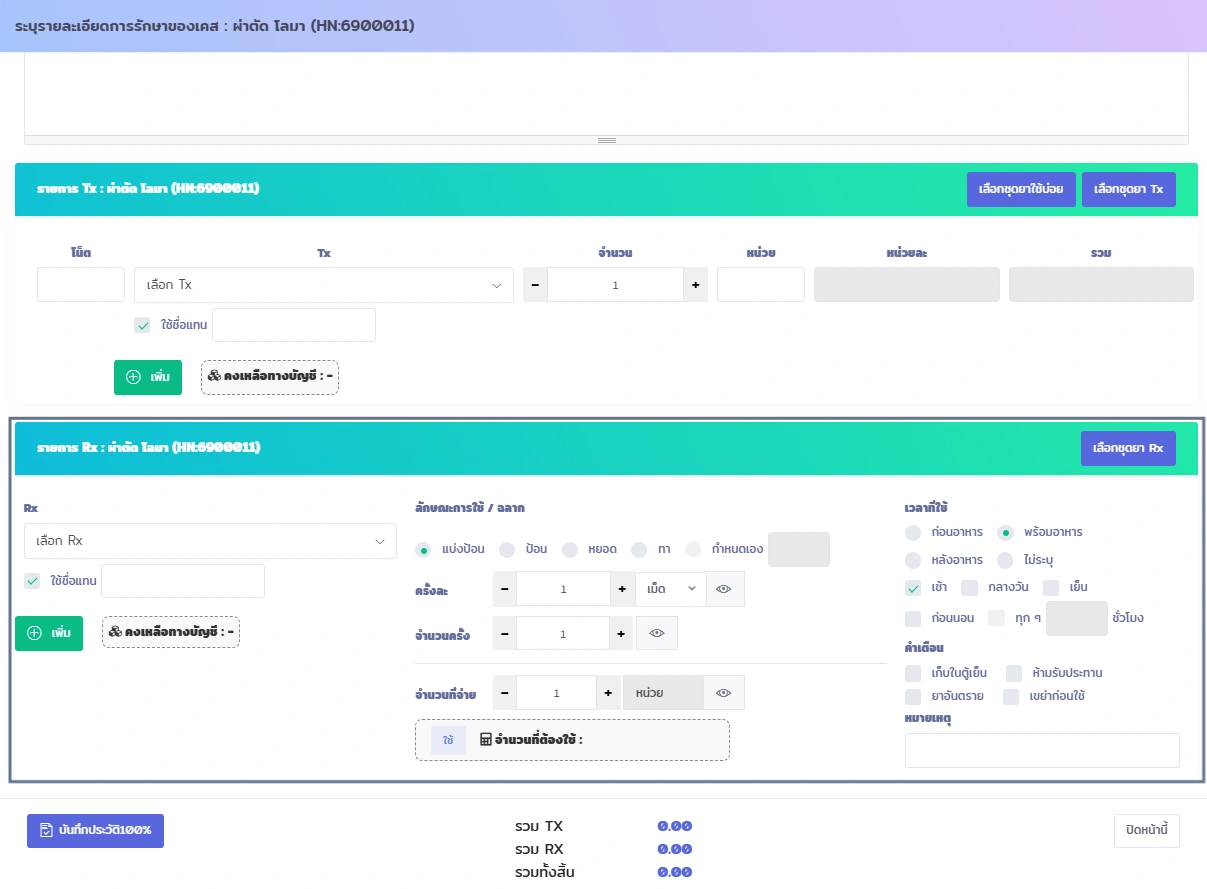This screenshot has height=889, width=1207.
Task: Click eye icon beside จำนวนที่จ่าย หน่วย
Action: coord(724,692)
